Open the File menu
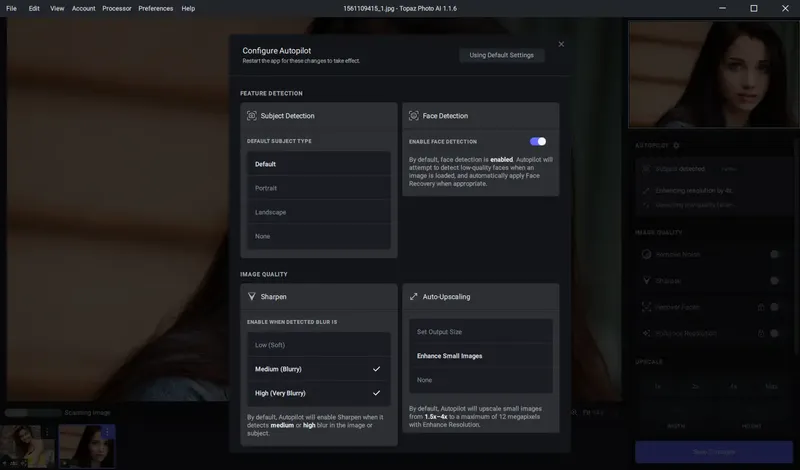Viewport: 800px width, 470px height. [x=11, y=8]
